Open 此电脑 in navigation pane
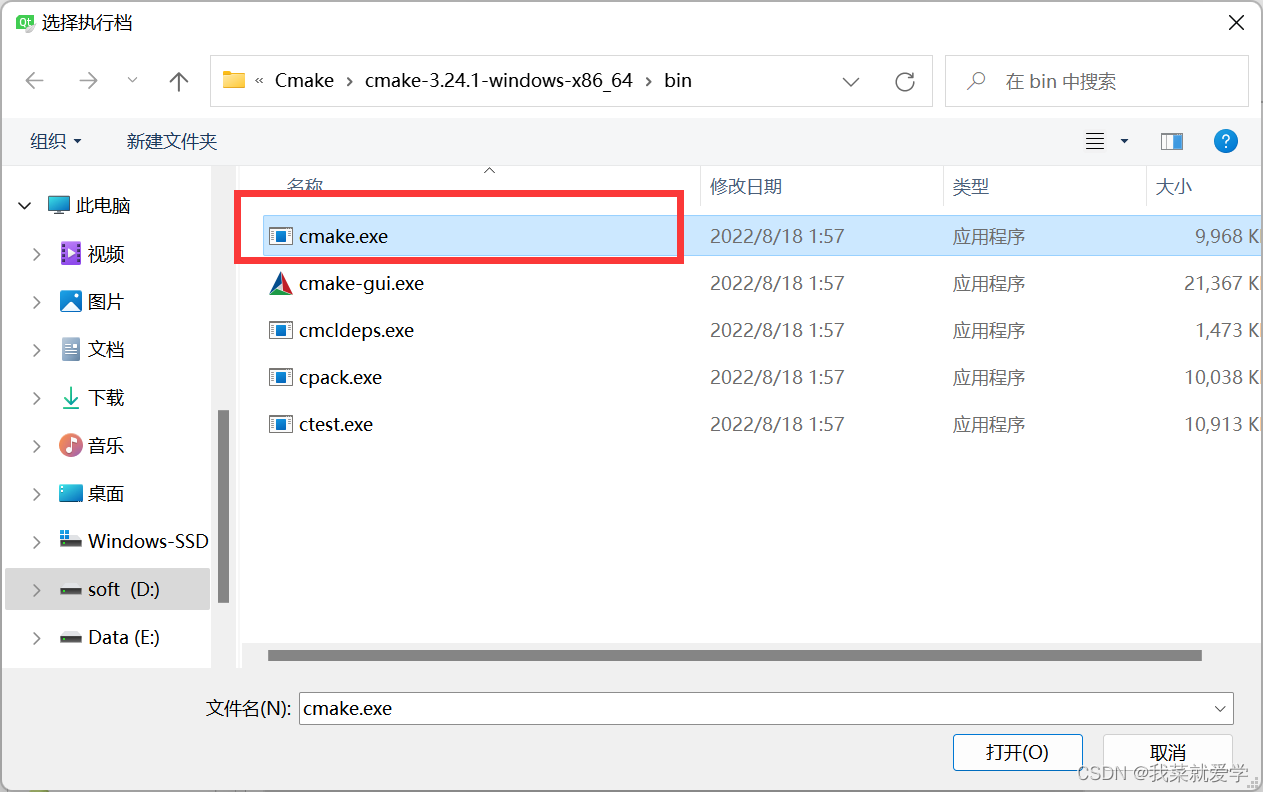 point(103,205)
